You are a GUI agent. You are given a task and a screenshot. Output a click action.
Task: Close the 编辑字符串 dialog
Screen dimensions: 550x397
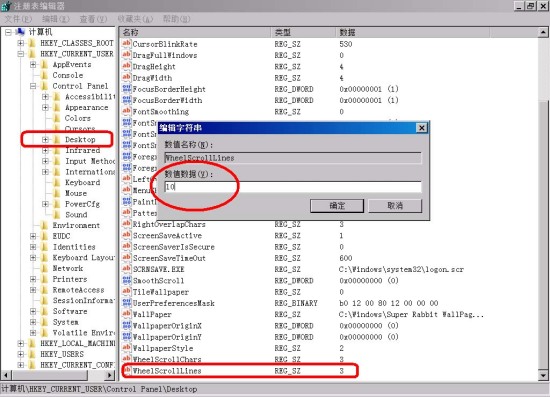tap(422, 128)
